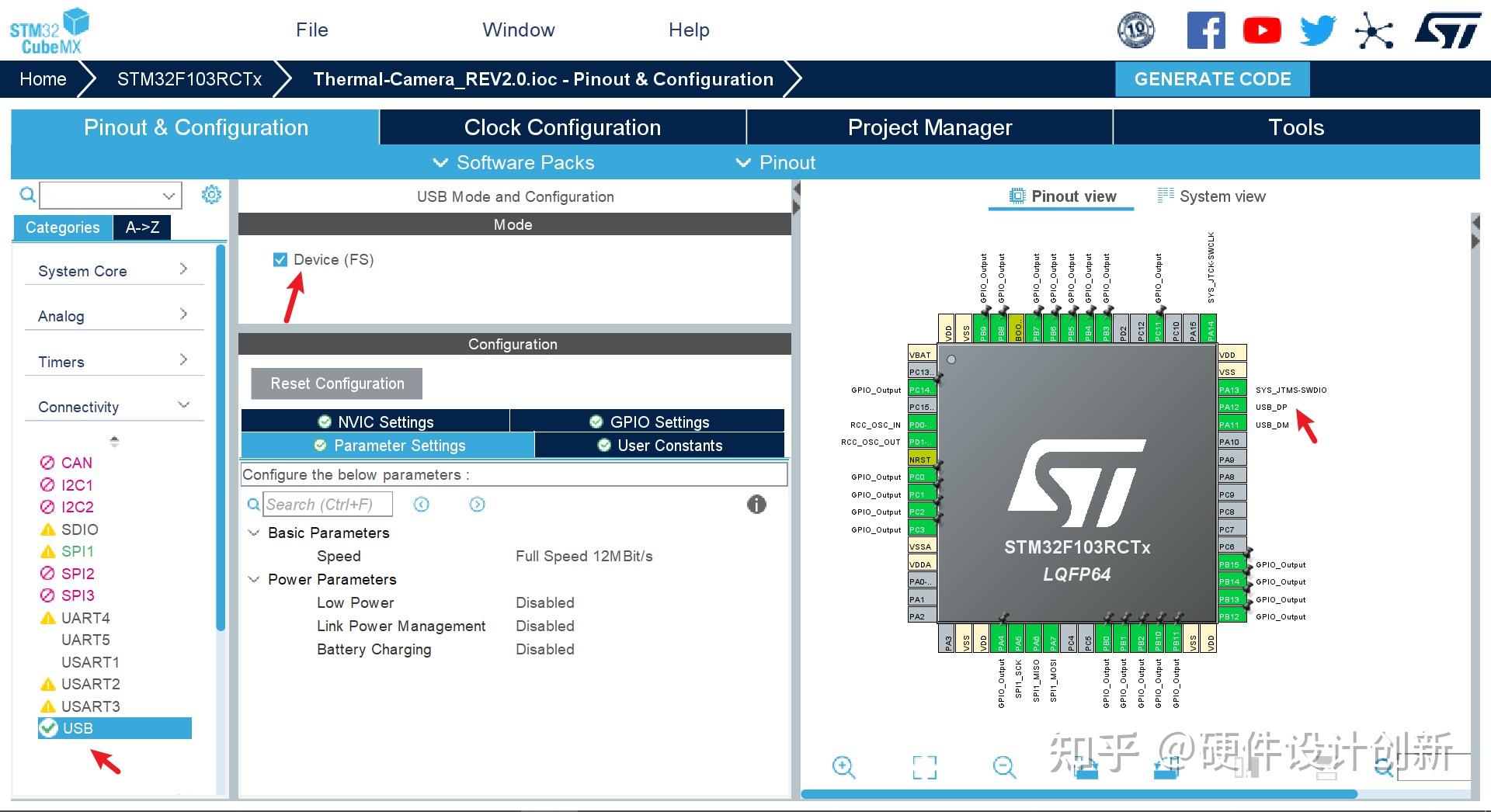Image resolution: width=1491 pixels, height=812 pixels.
Task: Switch to the Clock Configuration tab
Action: coord(561,127)
